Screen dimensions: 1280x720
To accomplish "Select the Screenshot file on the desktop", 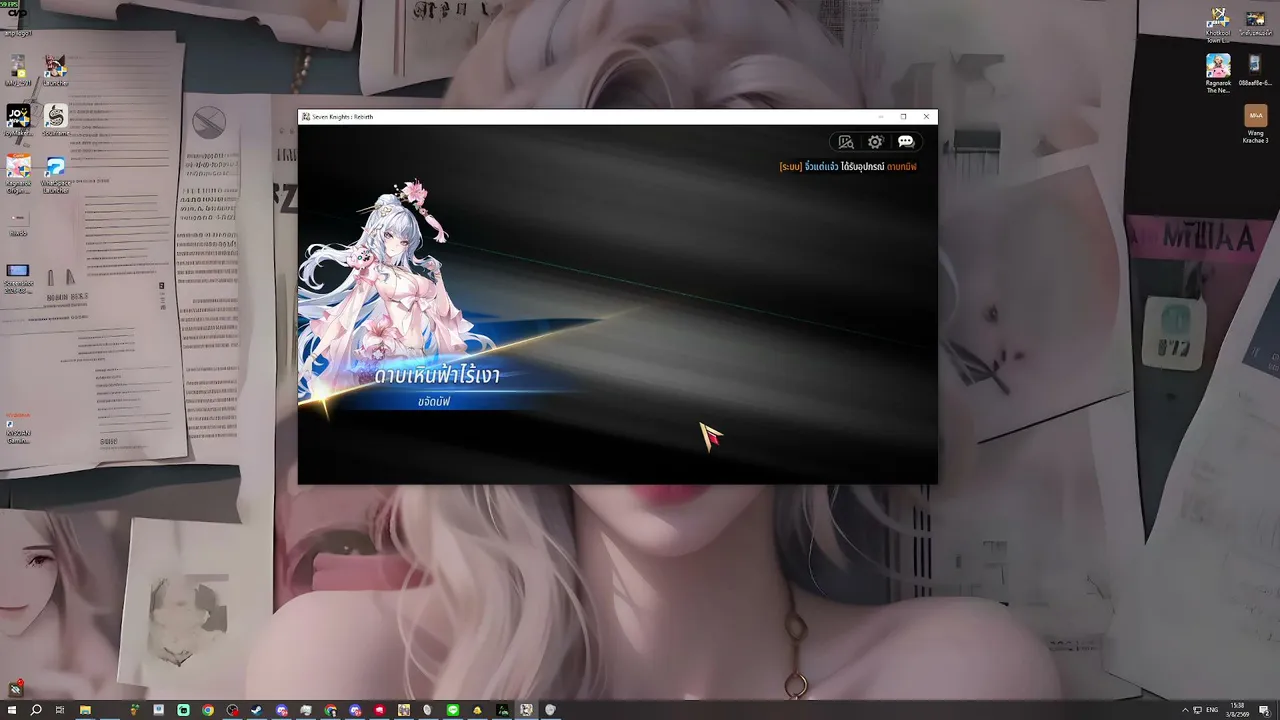I will coord(18,277).
